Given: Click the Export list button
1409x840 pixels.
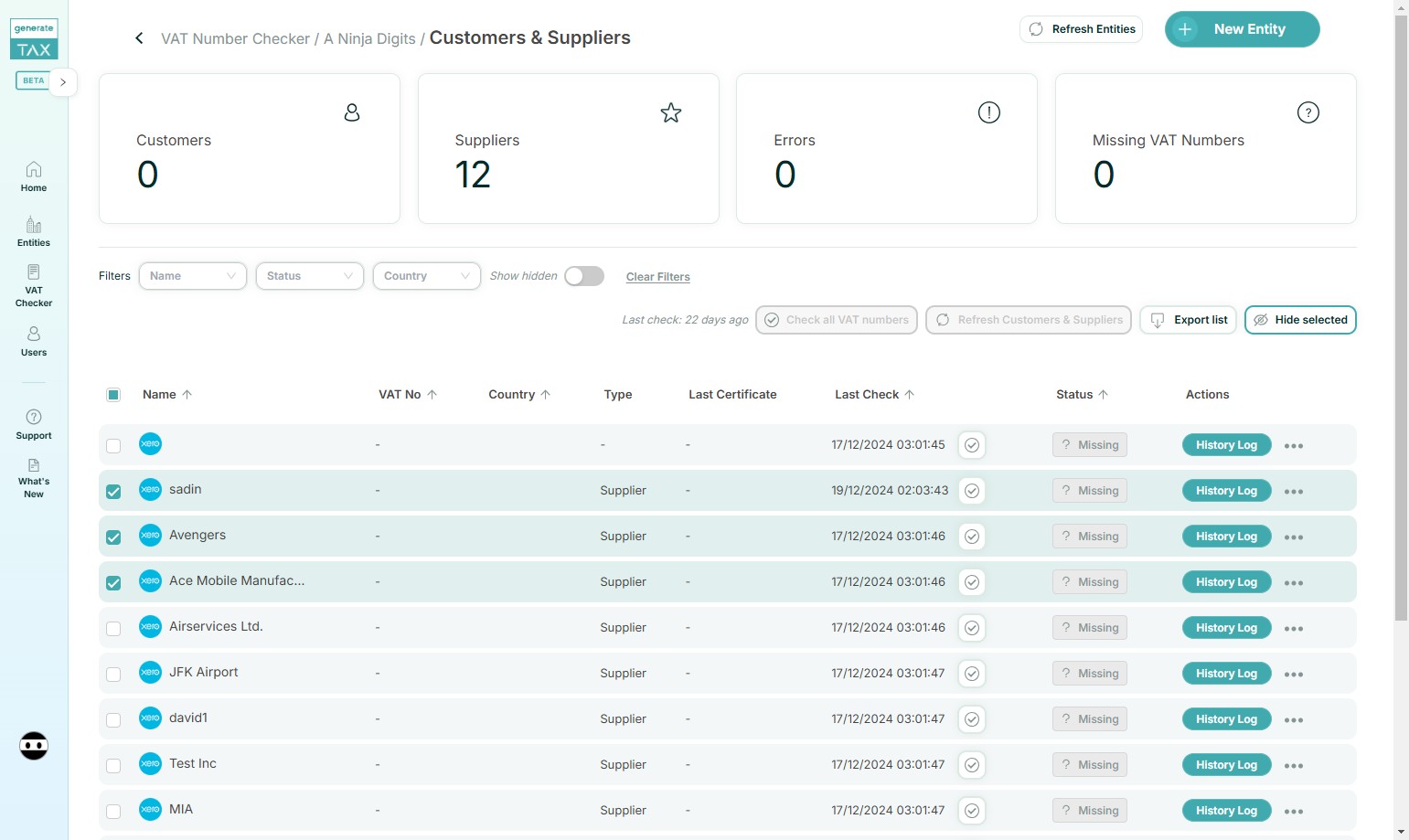Looking at the screenshot, I should pos(1189,320).
